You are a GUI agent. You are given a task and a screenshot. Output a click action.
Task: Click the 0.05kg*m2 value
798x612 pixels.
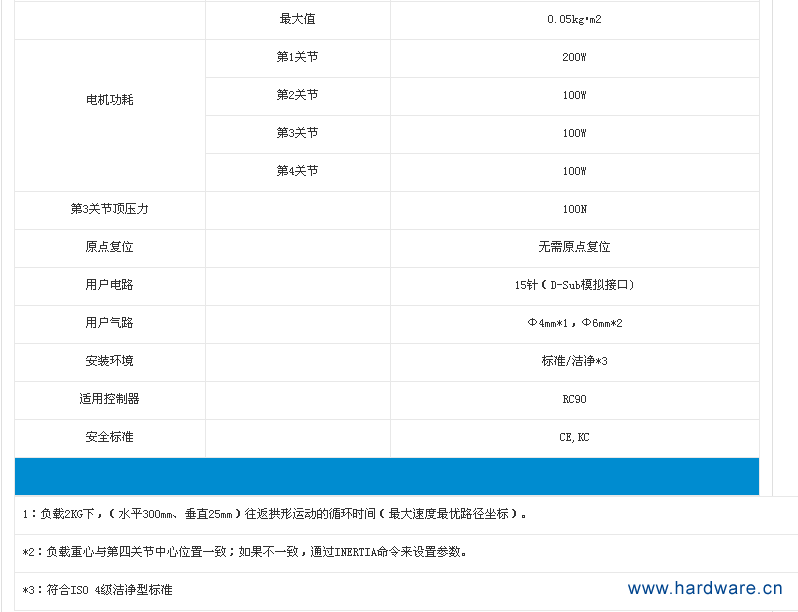574,20
